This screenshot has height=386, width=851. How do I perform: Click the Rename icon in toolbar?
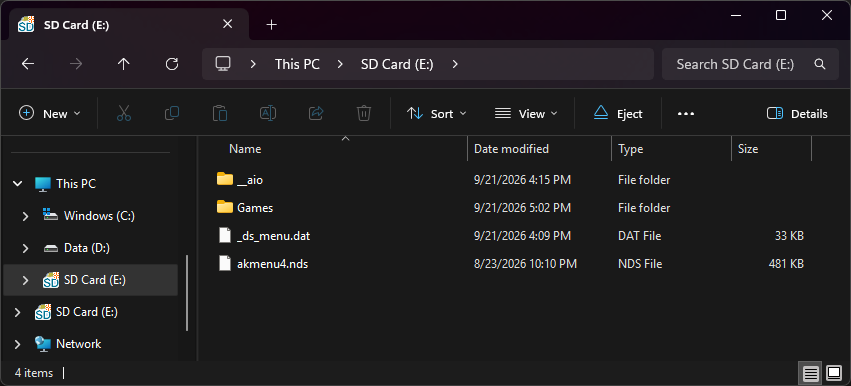(x=268, y=113)
